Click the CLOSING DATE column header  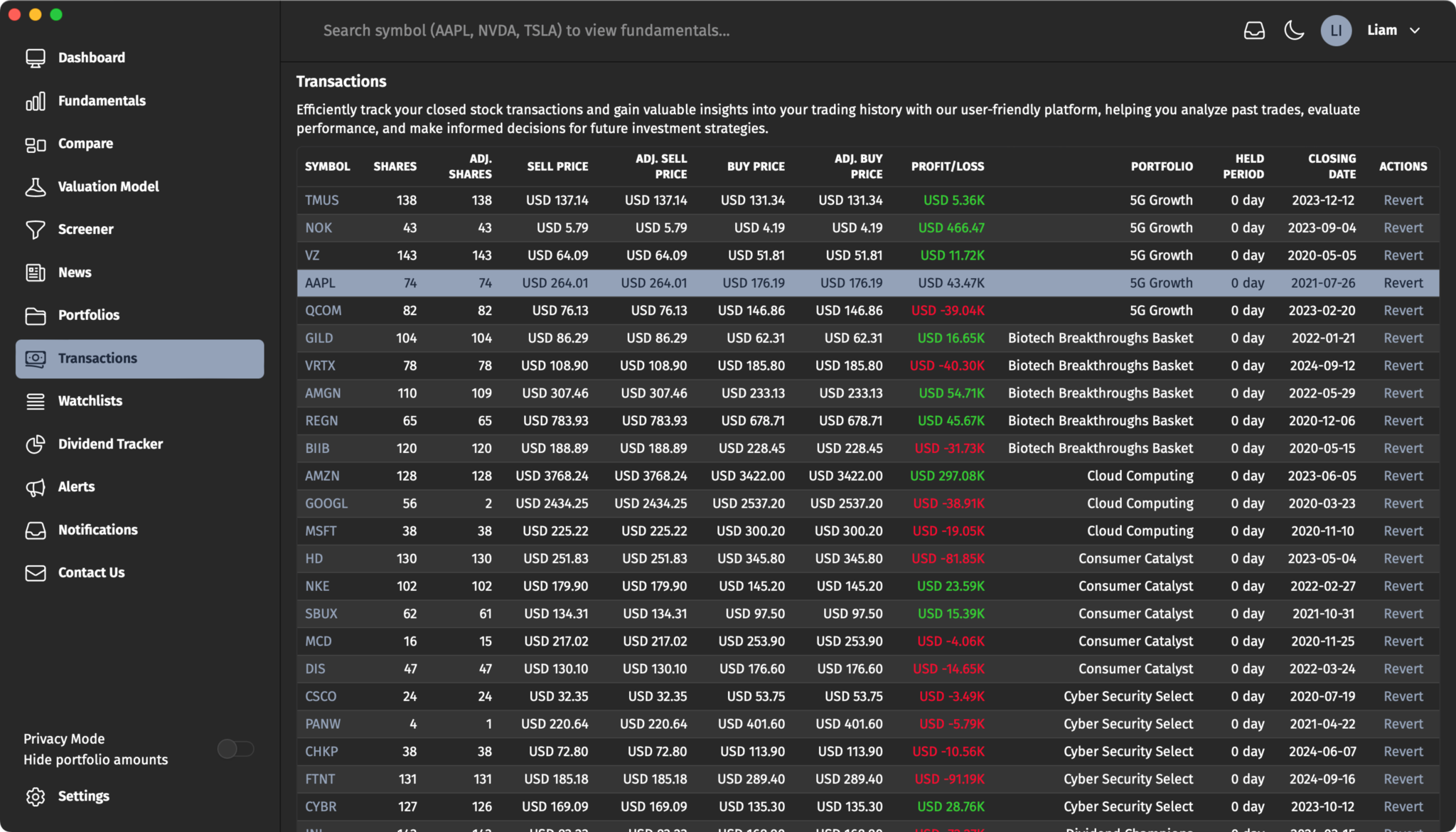tap(1332, 166)
